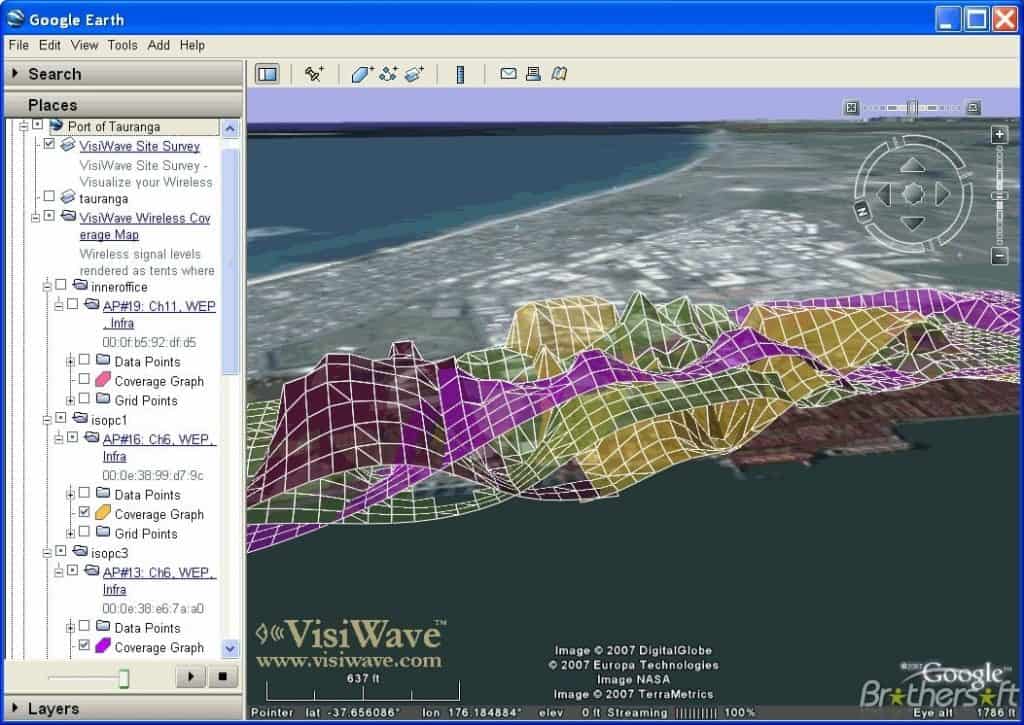This screenshot has width=1024, height=725.
Task: Expand Grid Points under AP#19
Action: 71,400
